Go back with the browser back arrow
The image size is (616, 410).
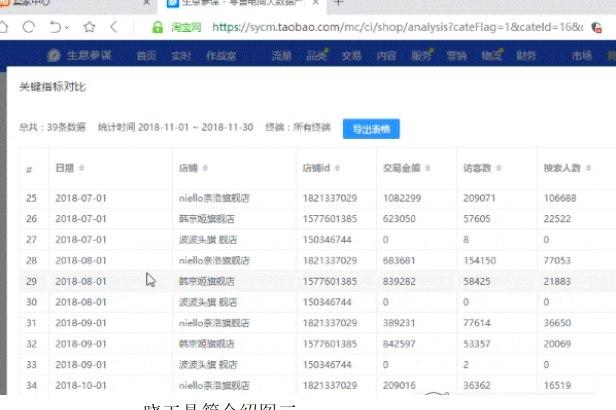coord(114,27)
